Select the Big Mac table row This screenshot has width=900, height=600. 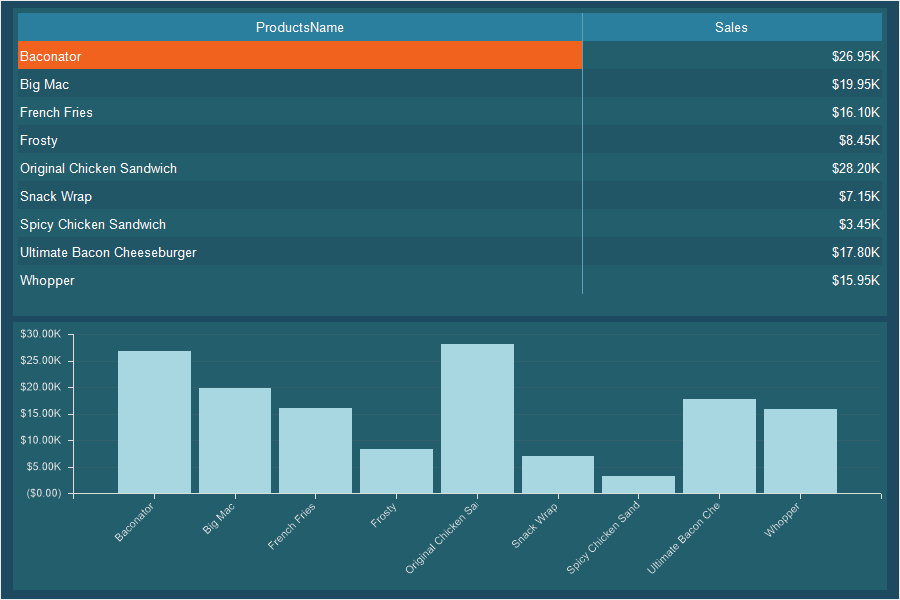[x=300, y=85]
